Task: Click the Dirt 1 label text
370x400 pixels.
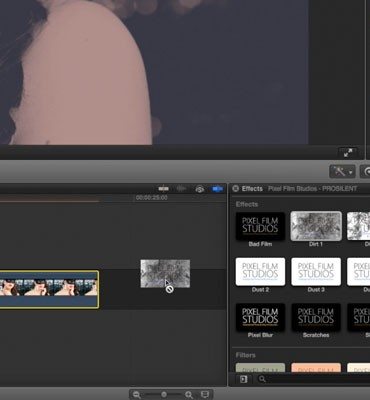Action: [x=316, y=244]
